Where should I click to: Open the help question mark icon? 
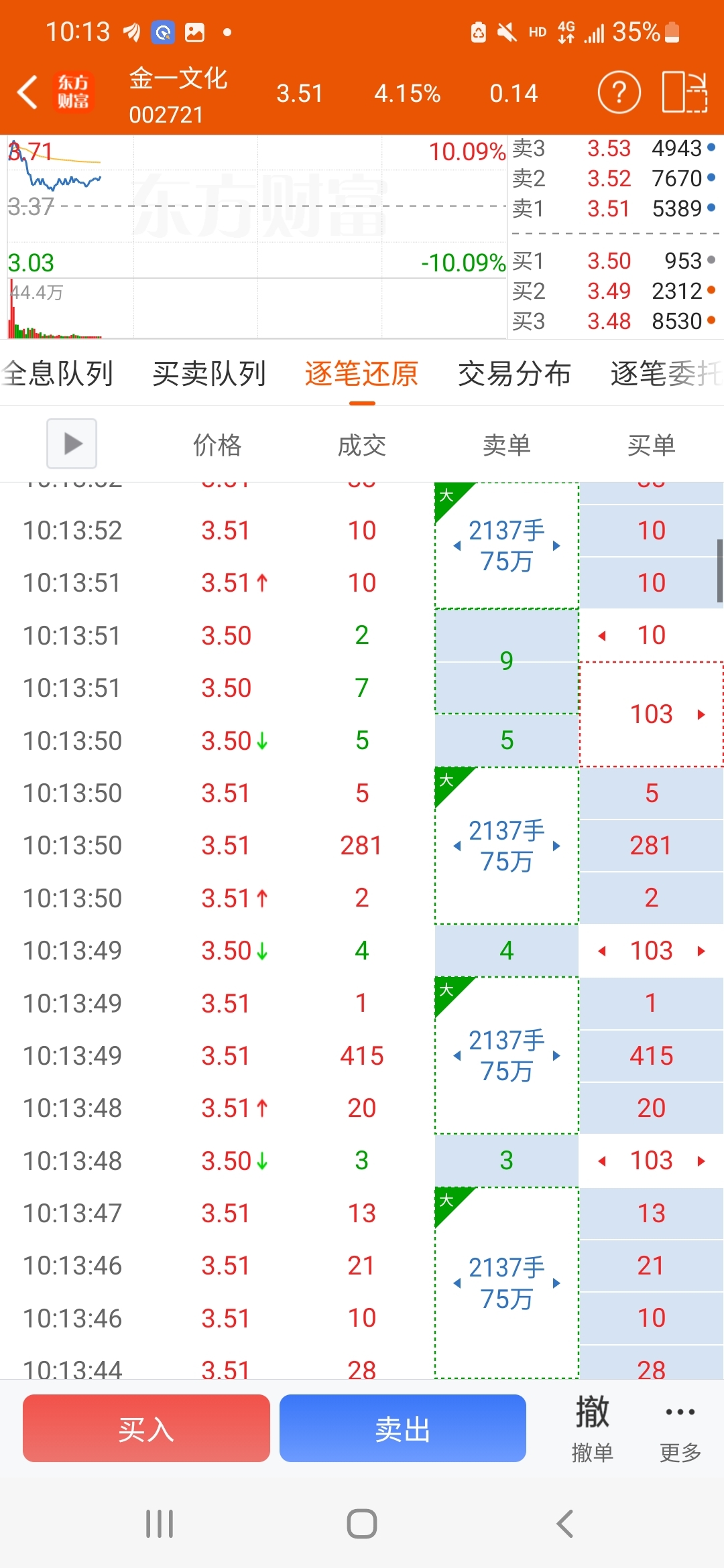pos(619,92)
